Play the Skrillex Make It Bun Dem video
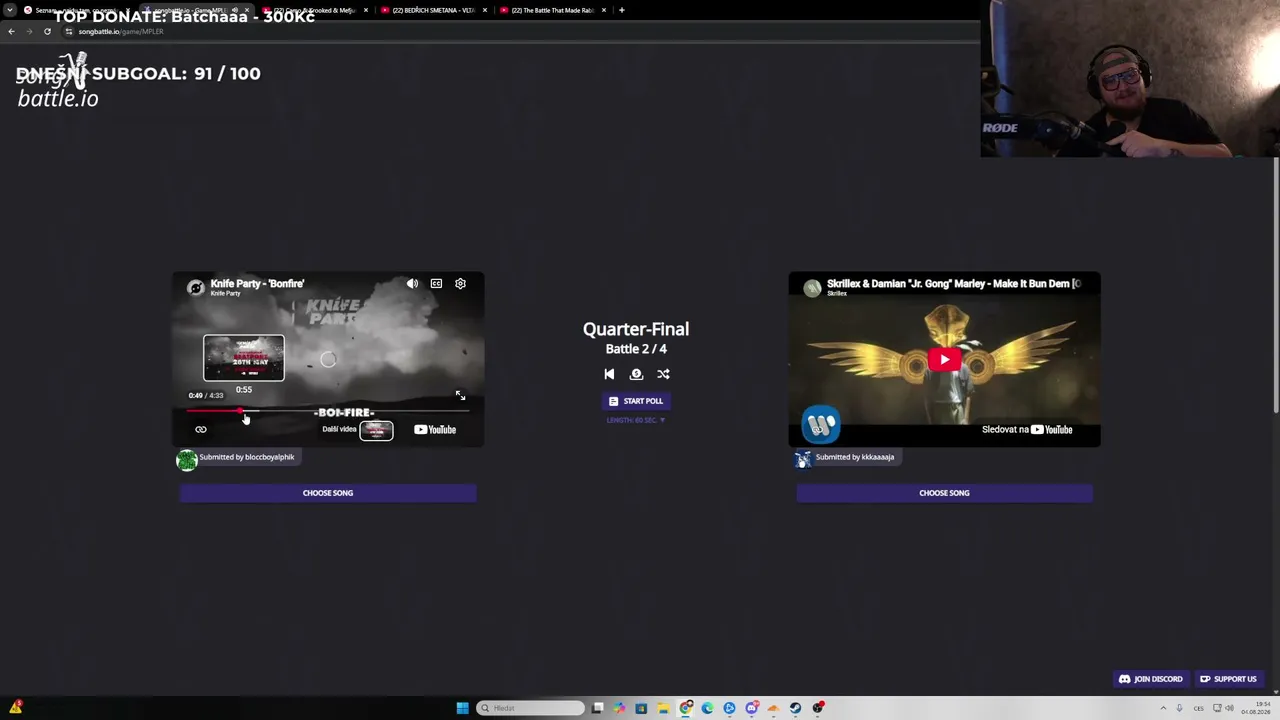The image size is (1280, 720). coord(944,360)
